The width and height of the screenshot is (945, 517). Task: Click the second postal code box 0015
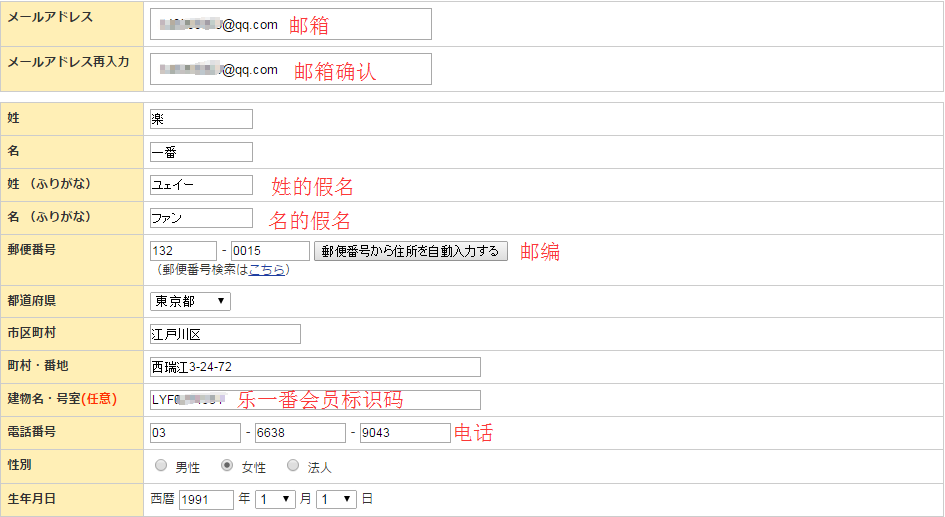[270, 251]
